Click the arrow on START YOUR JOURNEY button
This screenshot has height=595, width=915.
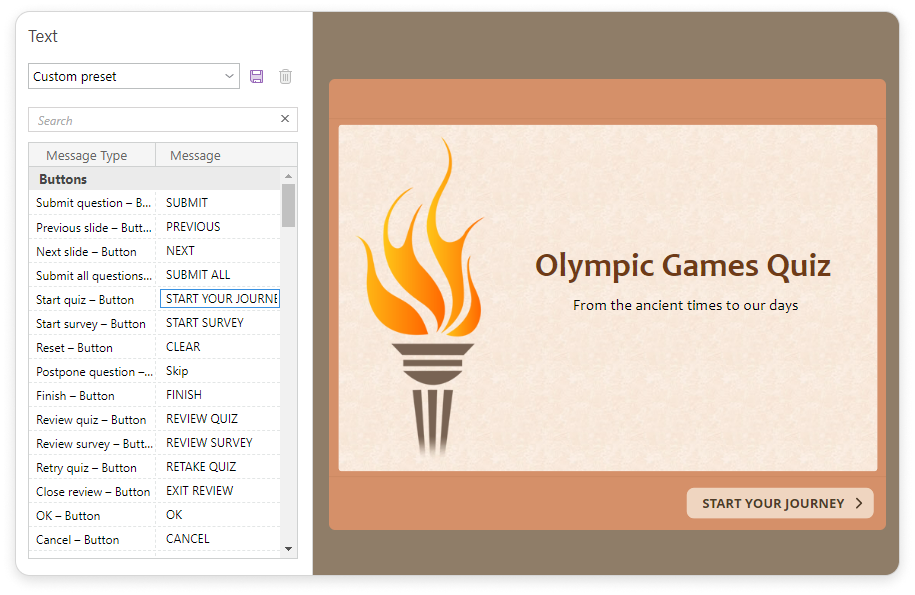(x=859, y=504)
